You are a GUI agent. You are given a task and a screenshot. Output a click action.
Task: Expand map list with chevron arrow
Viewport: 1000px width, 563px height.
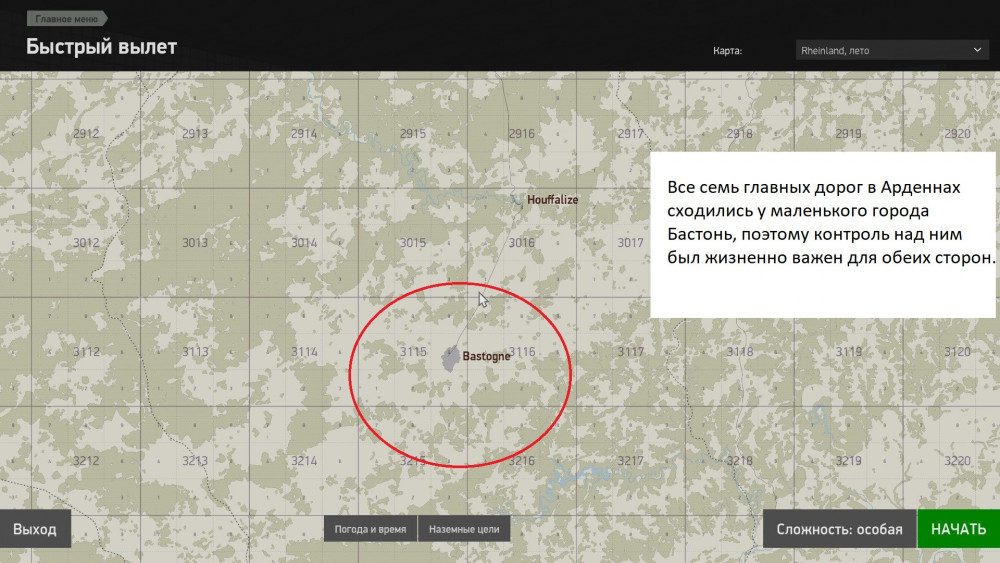(977, 50)
